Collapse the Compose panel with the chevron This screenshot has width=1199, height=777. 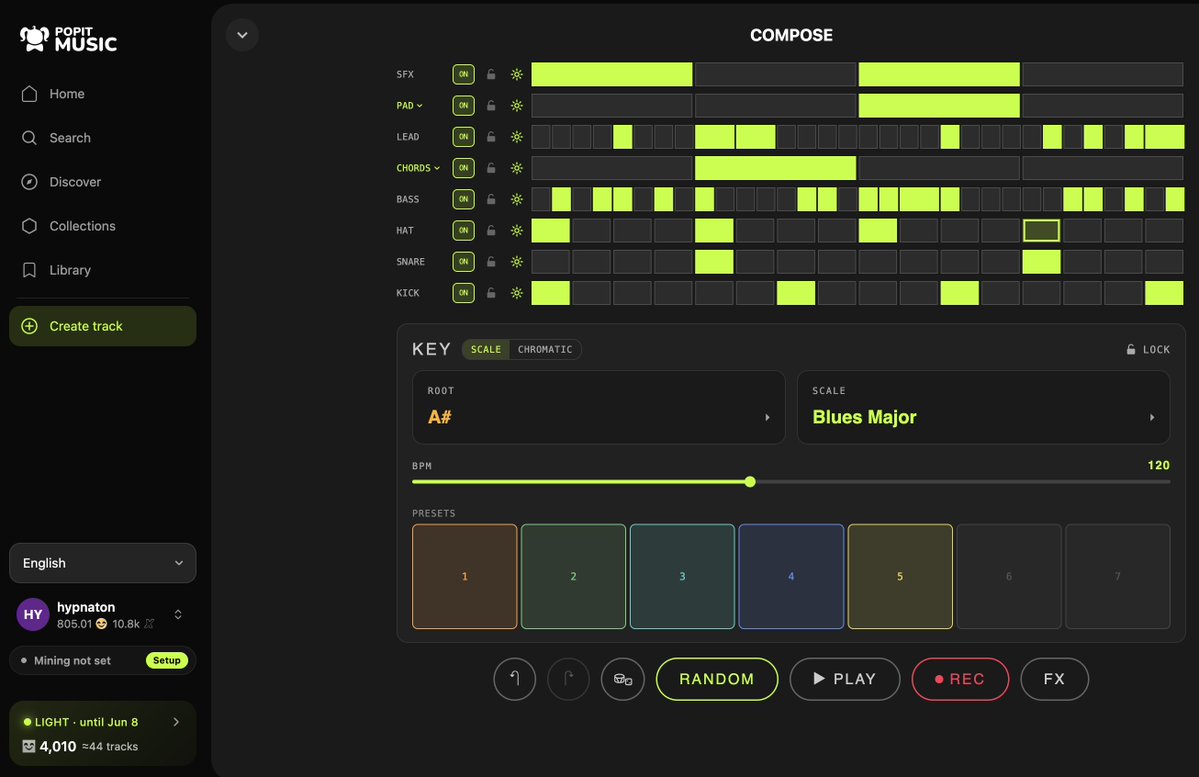point(242,35)
